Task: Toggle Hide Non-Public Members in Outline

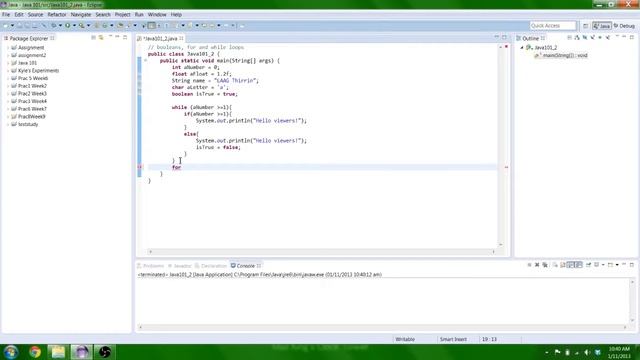Action: [x=600, y=38]
